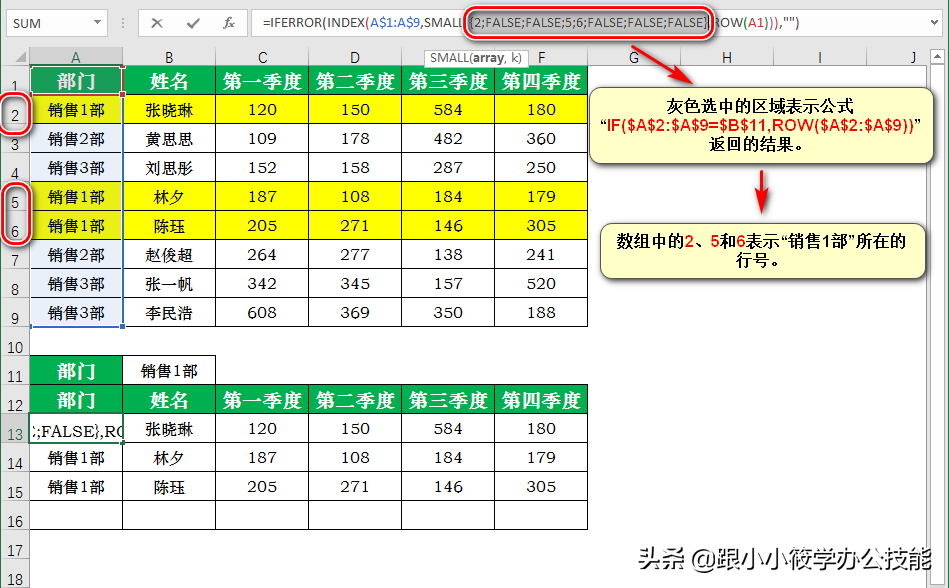
Task: Select column H header
Action: [727, 57]
